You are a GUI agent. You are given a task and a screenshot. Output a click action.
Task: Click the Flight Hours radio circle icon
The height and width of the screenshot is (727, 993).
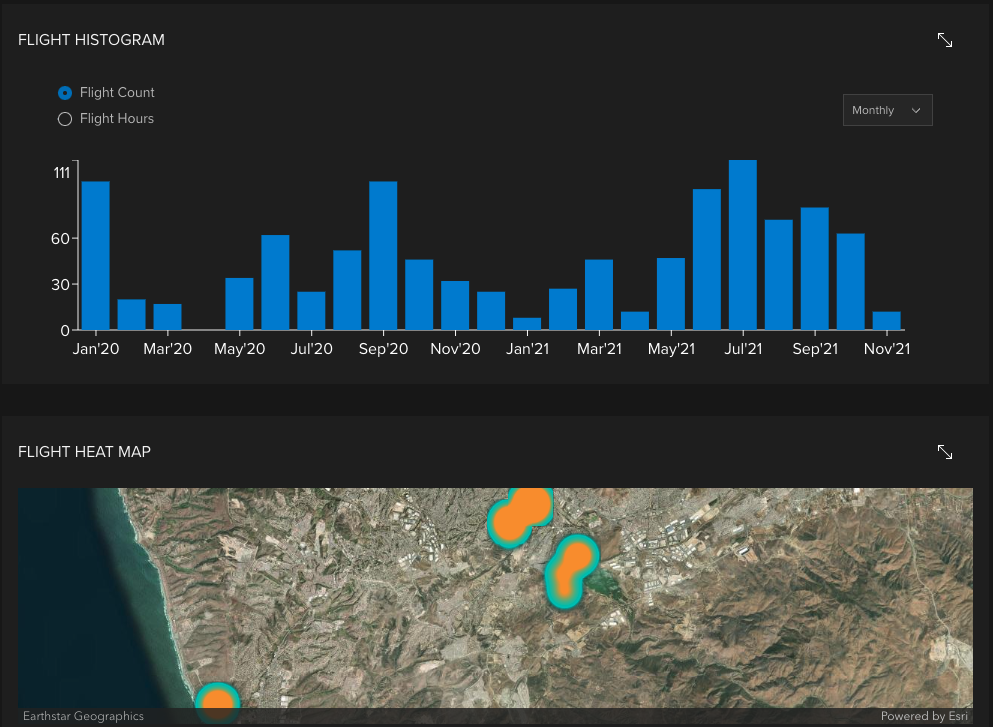pos(64,118)
